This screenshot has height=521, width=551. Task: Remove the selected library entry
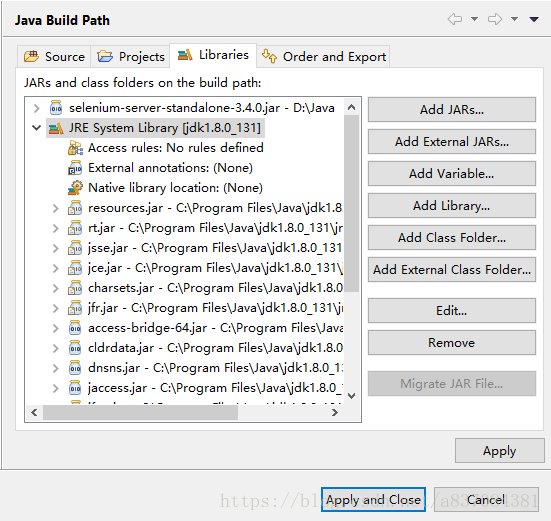point(452,343)
